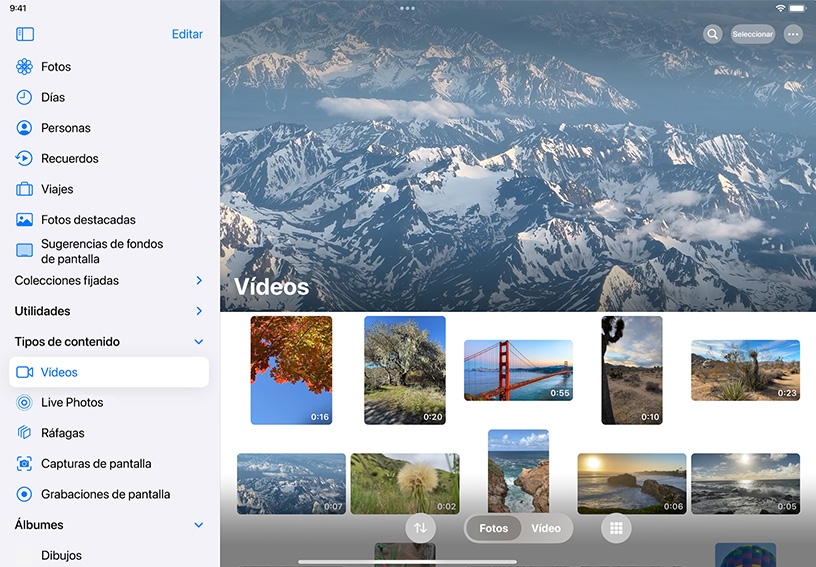Tap the Seleccionar button

tap(753, 34)
